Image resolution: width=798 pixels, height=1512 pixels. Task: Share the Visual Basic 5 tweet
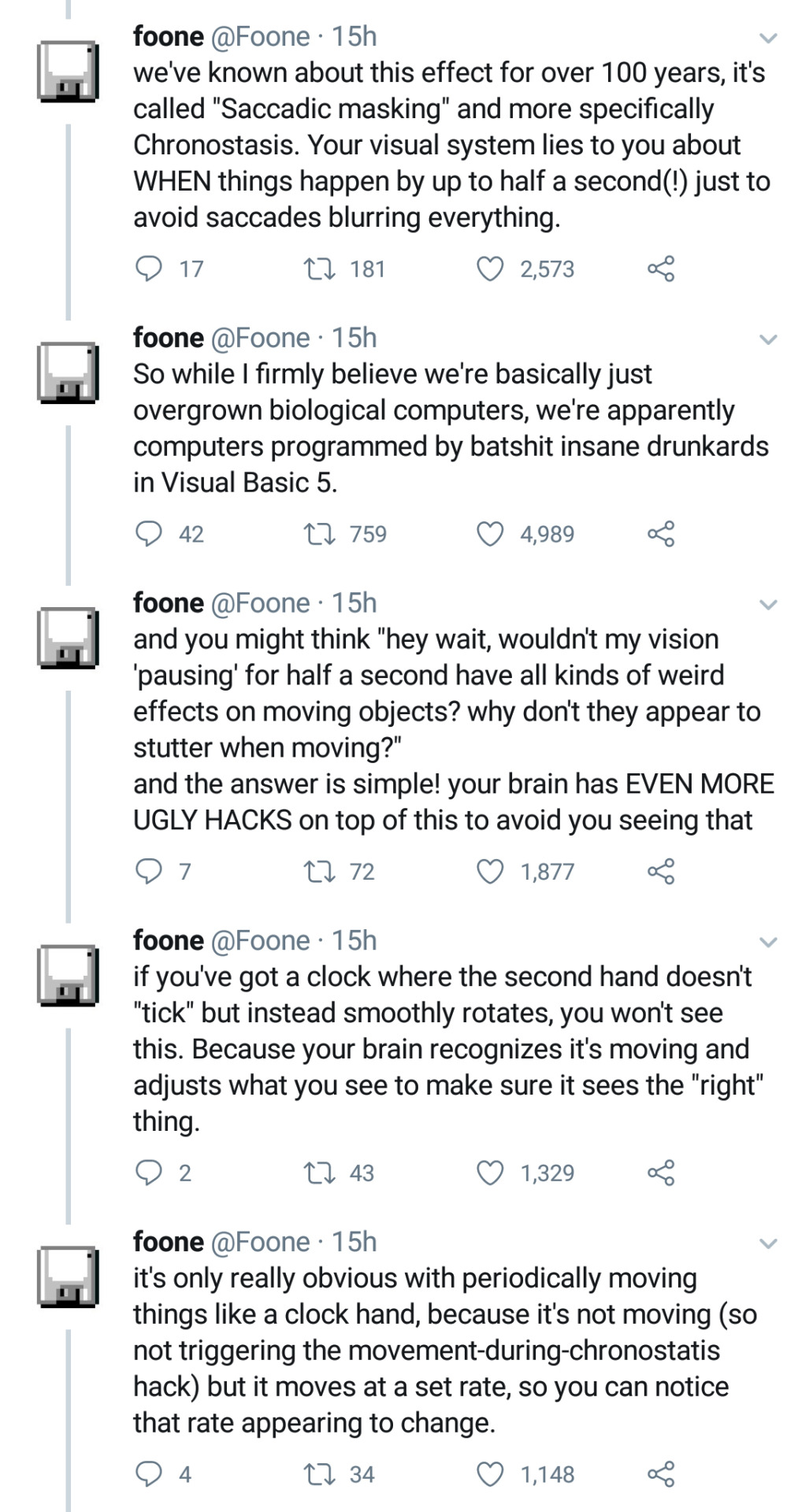point(661,534)
